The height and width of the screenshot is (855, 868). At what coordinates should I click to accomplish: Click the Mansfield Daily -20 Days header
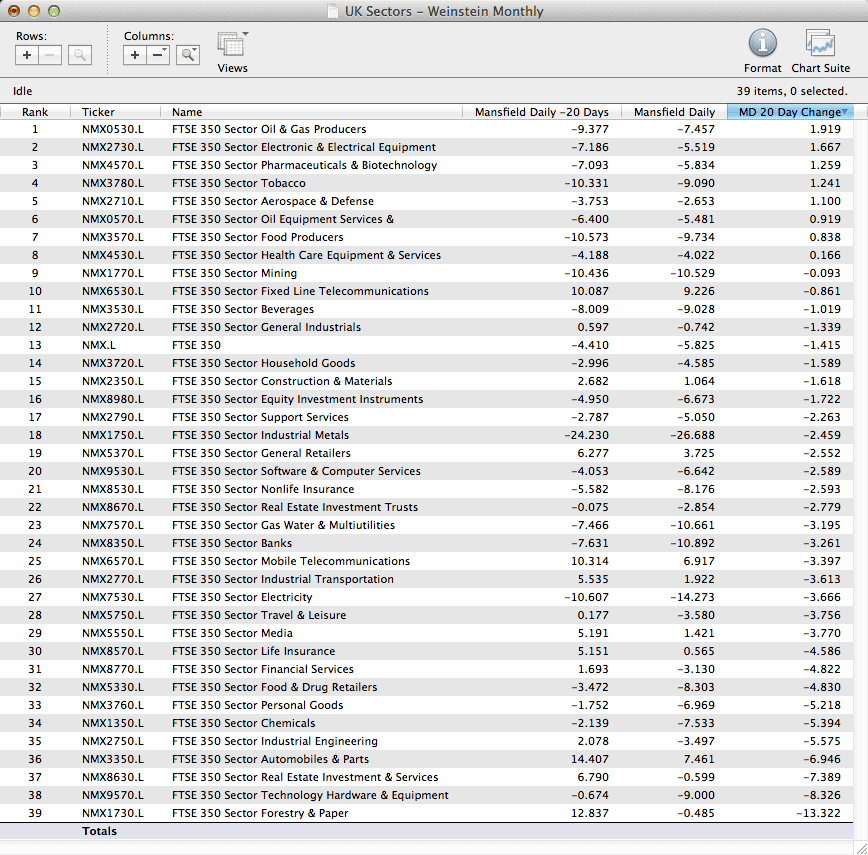[540, 112]
